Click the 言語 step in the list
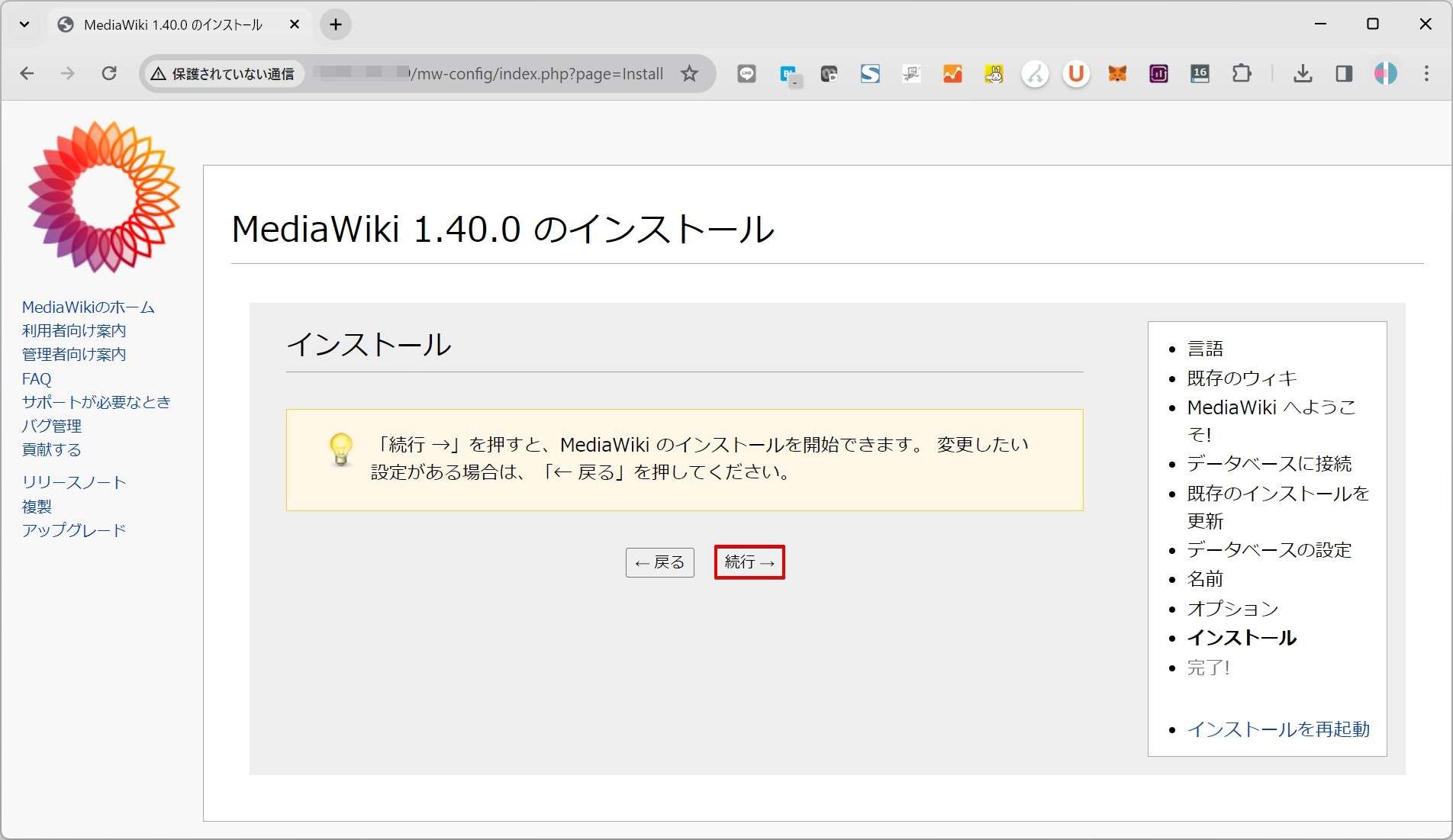1453x840 pixels. pos(1205,349)
